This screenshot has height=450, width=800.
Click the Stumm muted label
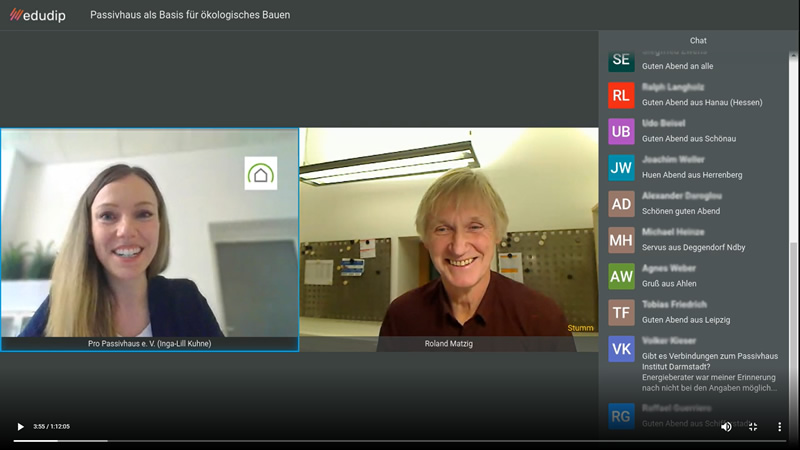click(580, 328)
